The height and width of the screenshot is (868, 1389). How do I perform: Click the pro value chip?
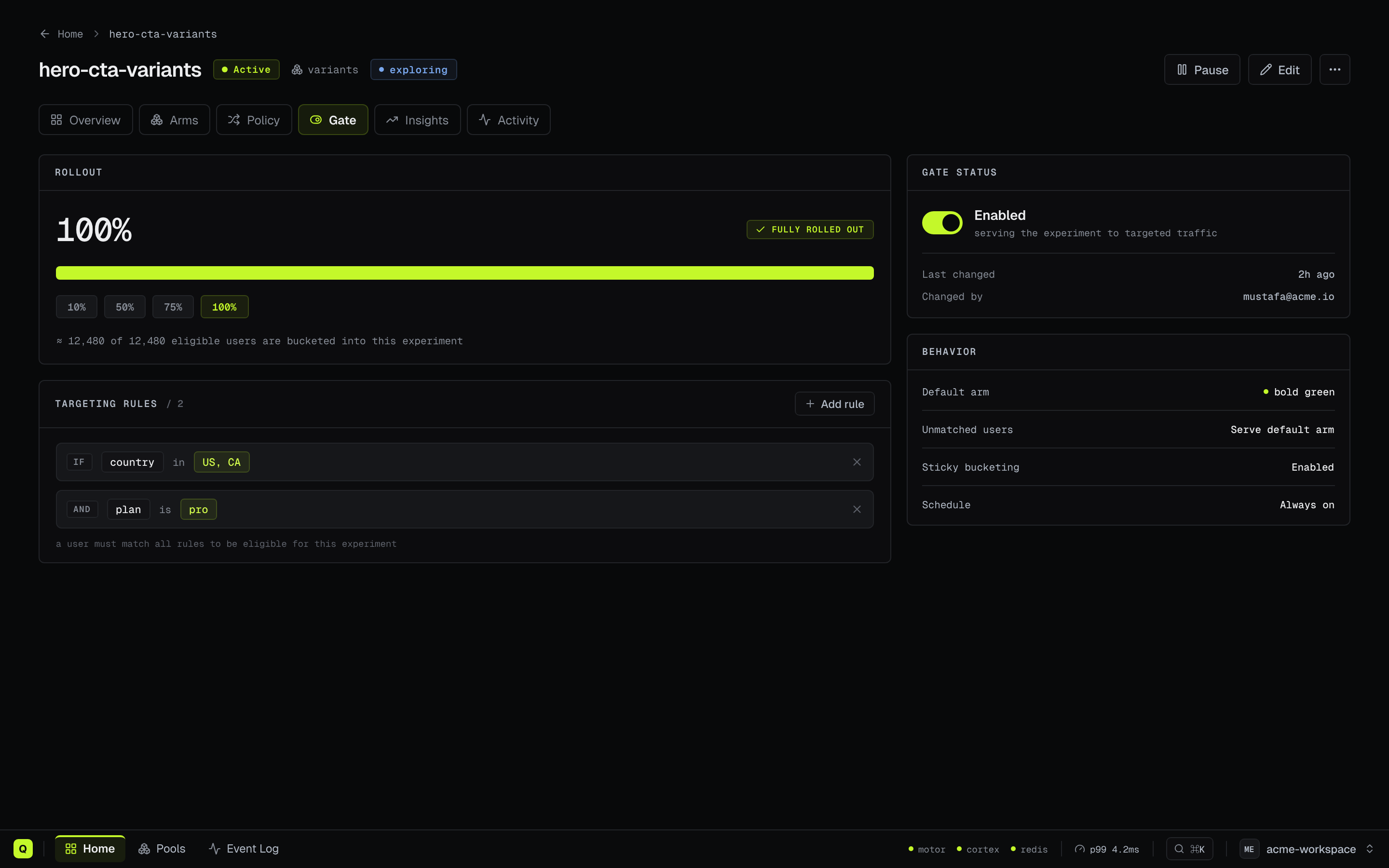pyautogui.click(x=199, y=509)
